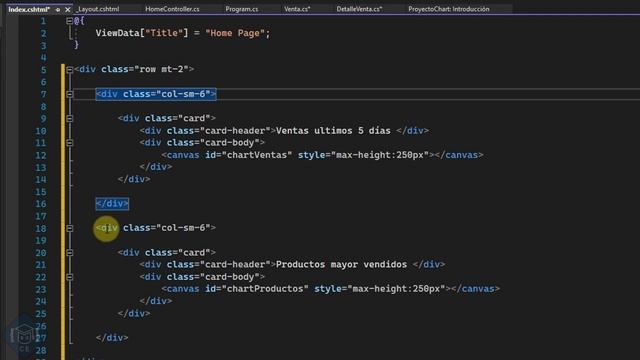
Task: Click the closing div on line 27
Action: click(x=112, y=338)
